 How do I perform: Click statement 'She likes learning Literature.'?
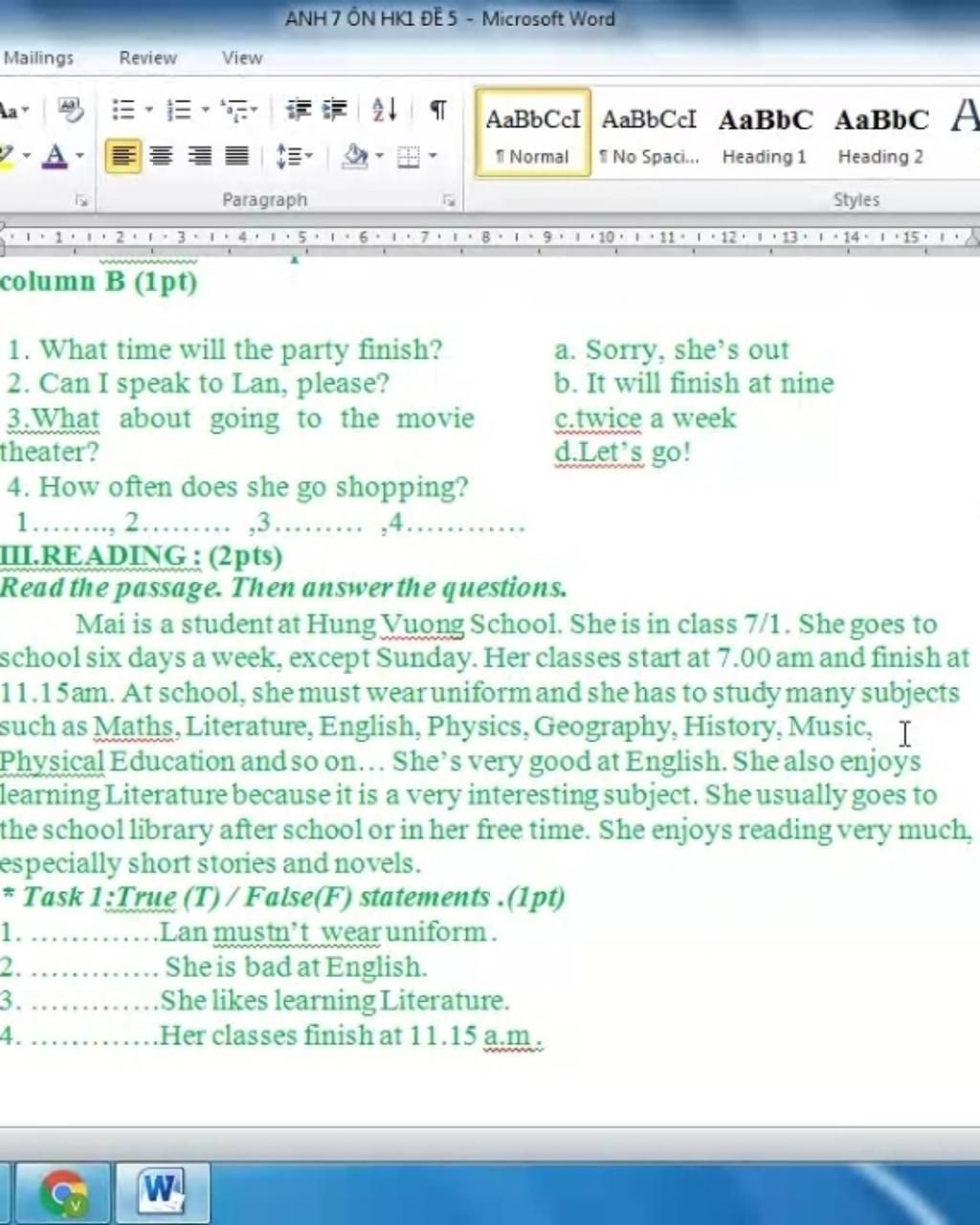point(334,1001)
